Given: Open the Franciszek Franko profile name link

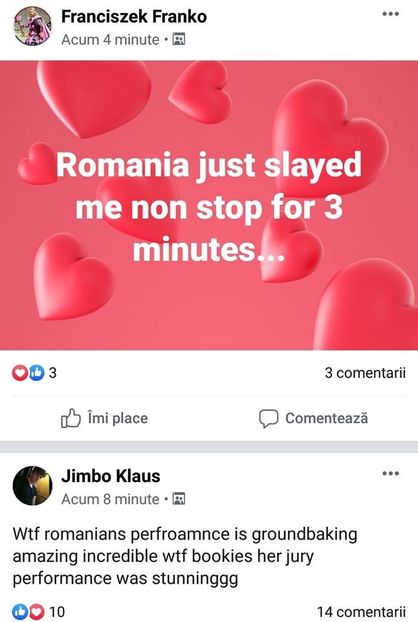Looking at the screenshot, I should [134, 17].
